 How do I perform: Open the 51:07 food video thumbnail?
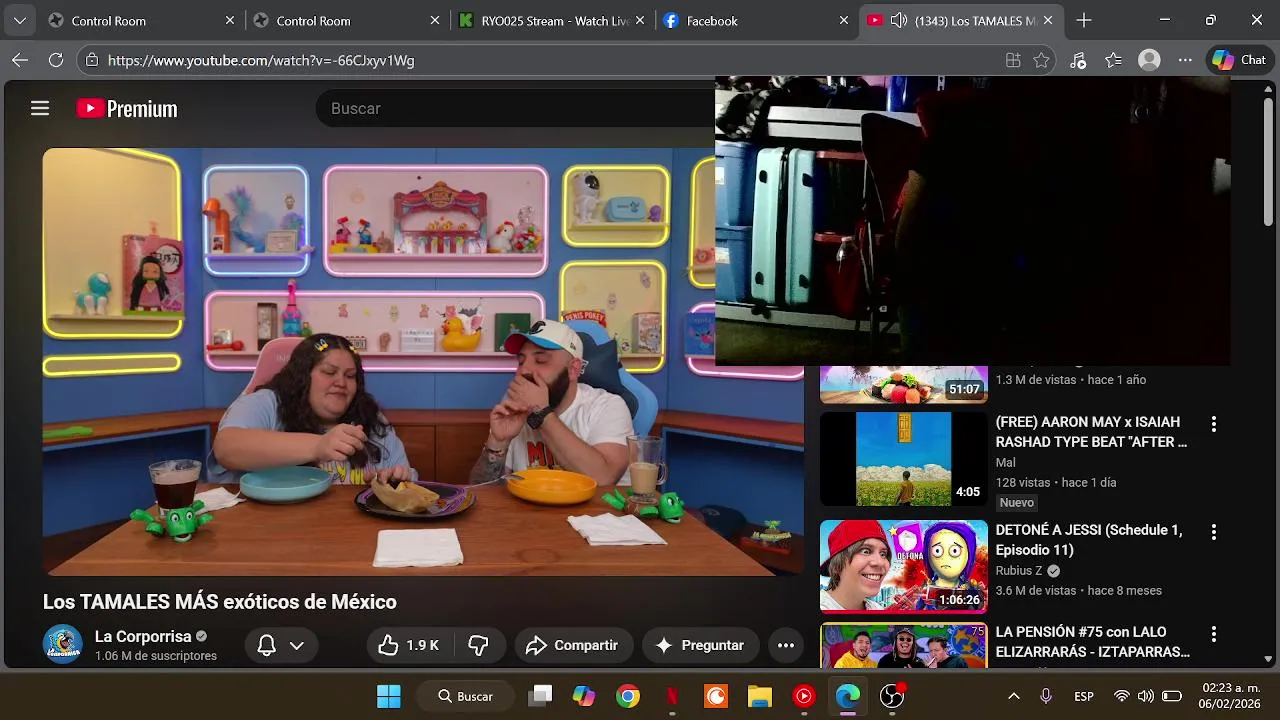(903, 385)
